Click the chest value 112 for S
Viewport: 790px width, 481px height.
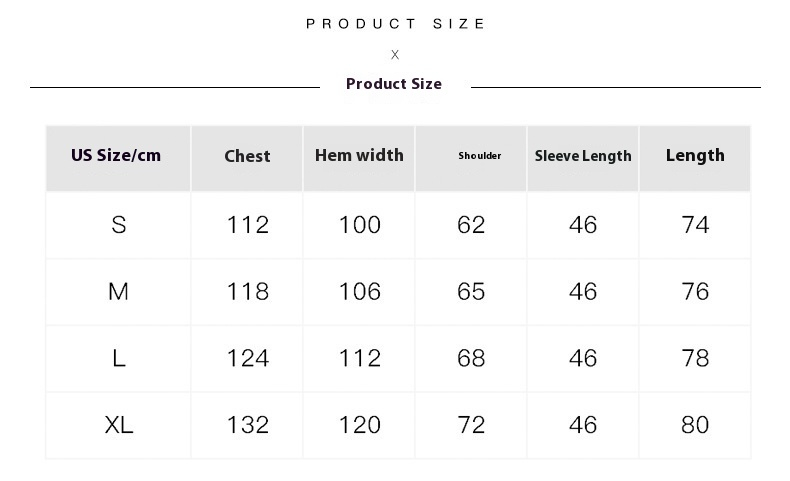pyautogui.click(x=247, y=225)
